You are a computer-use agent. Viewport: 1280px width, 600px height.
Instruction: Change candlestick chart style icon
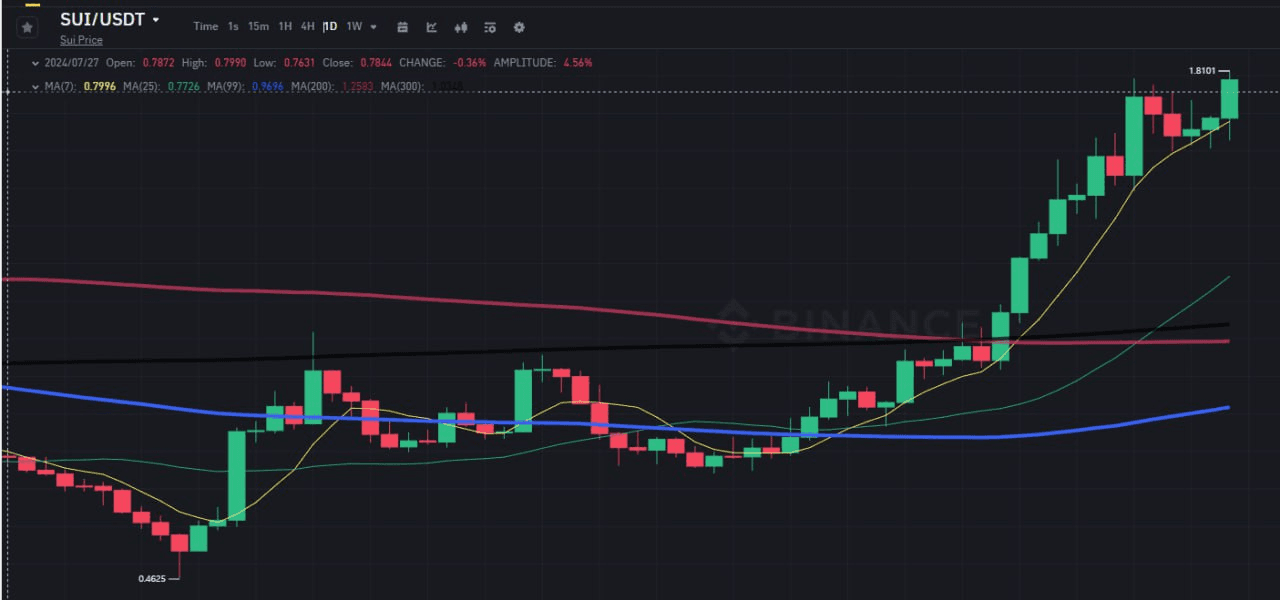pos(460,27)
